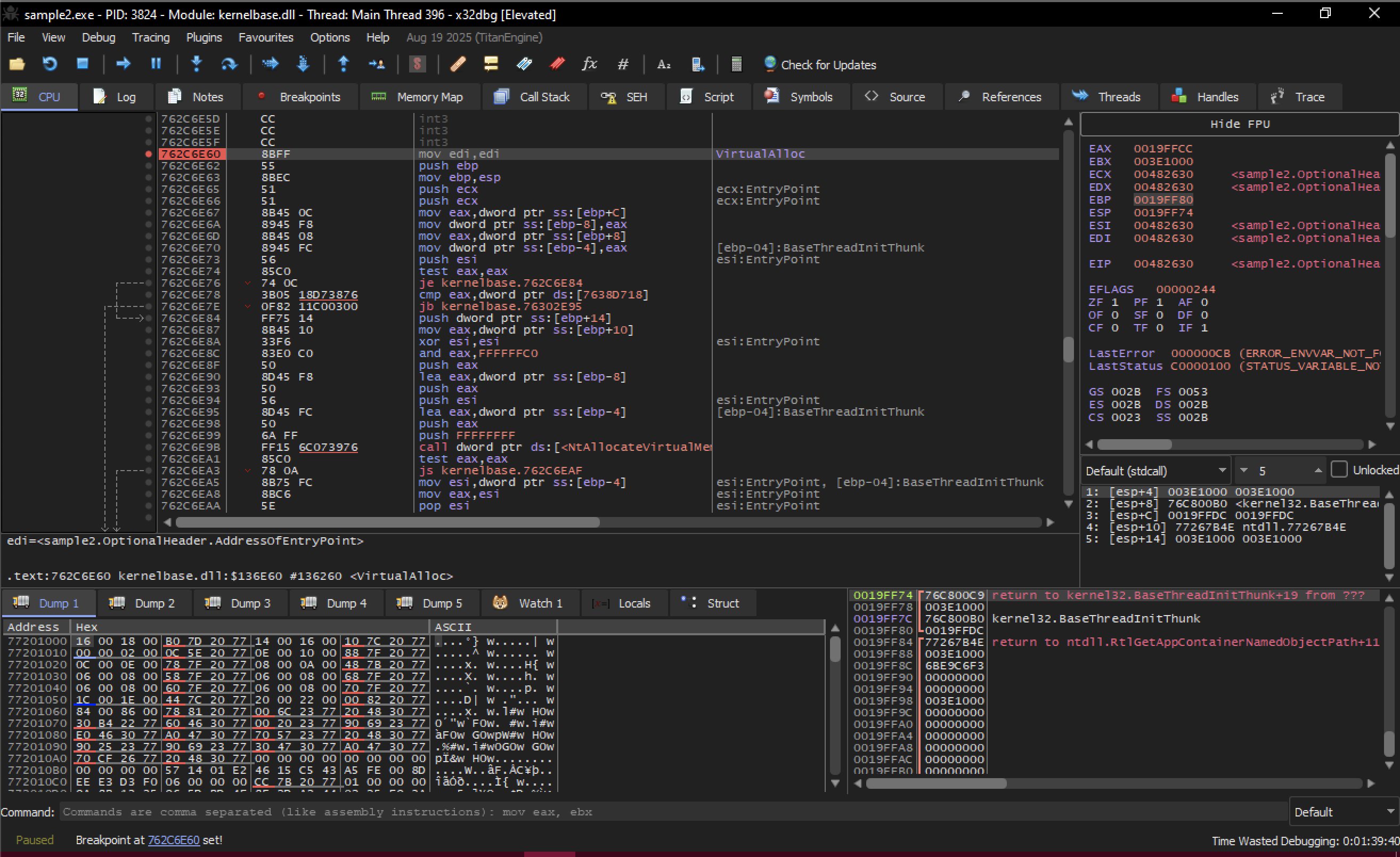Click into the Command input field
Viewport: 1400px width, 857px height.
(x=673, y=812)
